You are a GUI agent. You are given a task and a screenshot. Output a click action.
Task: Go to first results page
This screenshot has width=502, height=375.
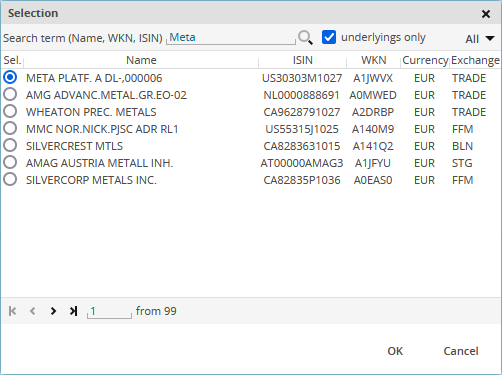(x=13, y=311)
